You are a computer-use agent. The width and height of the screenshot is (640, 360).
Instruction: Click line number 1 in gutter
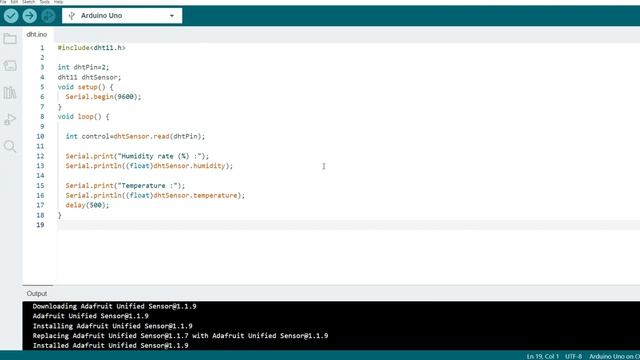pos(42,48)
